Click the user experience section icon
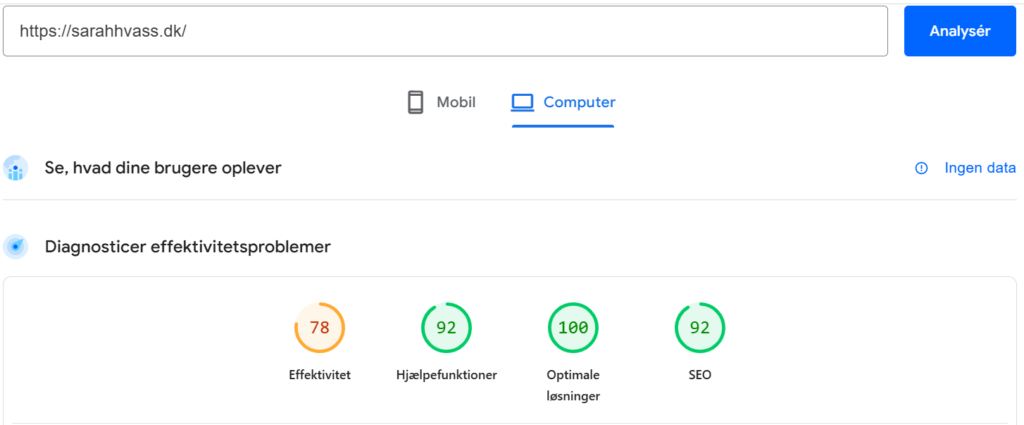This screenshot has width=1024, height=425. click(x=15, y=168)
